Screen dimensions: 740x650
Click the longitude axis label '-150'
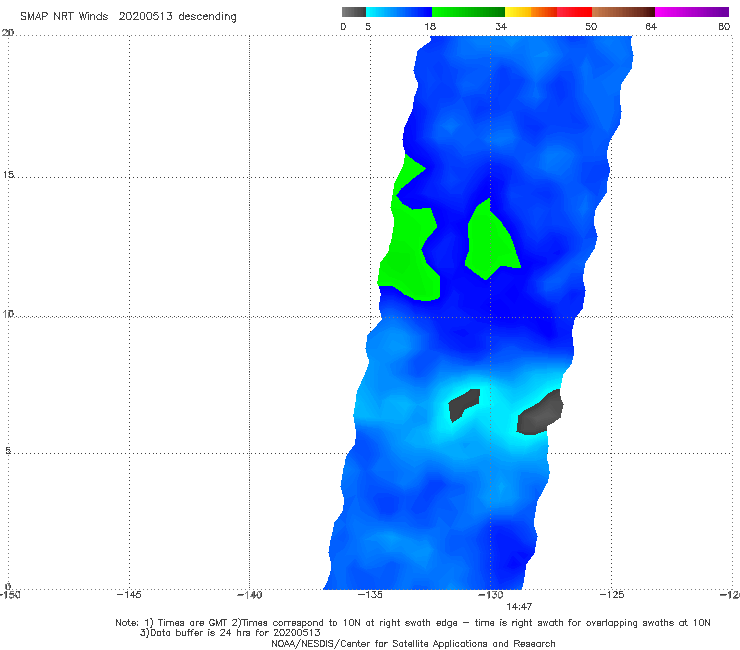pyautogui.click(x=9, y=595)
